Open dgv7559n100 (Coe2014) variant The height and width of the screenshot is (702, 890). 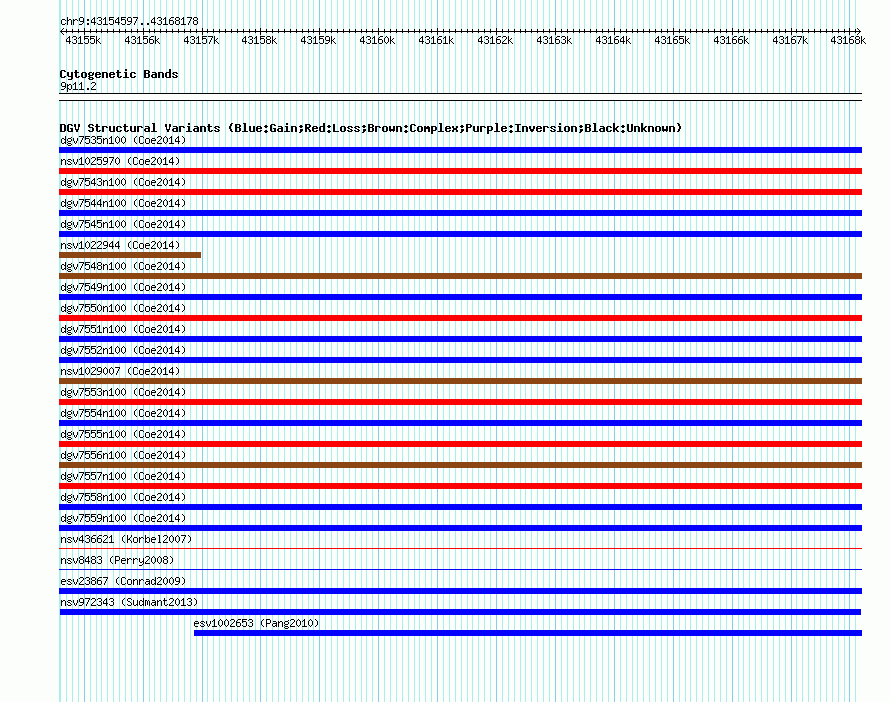coord(123,518)
